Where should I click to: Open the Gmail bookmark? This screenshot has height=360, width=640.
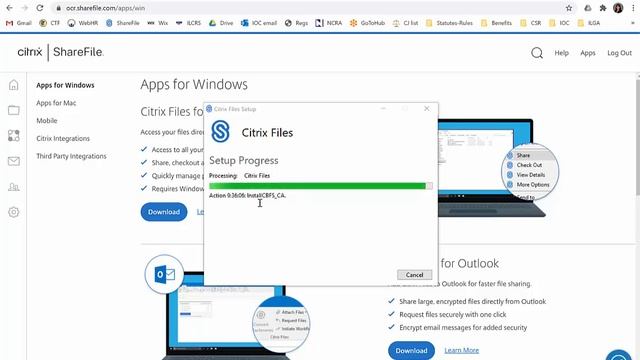pyautogui.click(x=19, y=23)
